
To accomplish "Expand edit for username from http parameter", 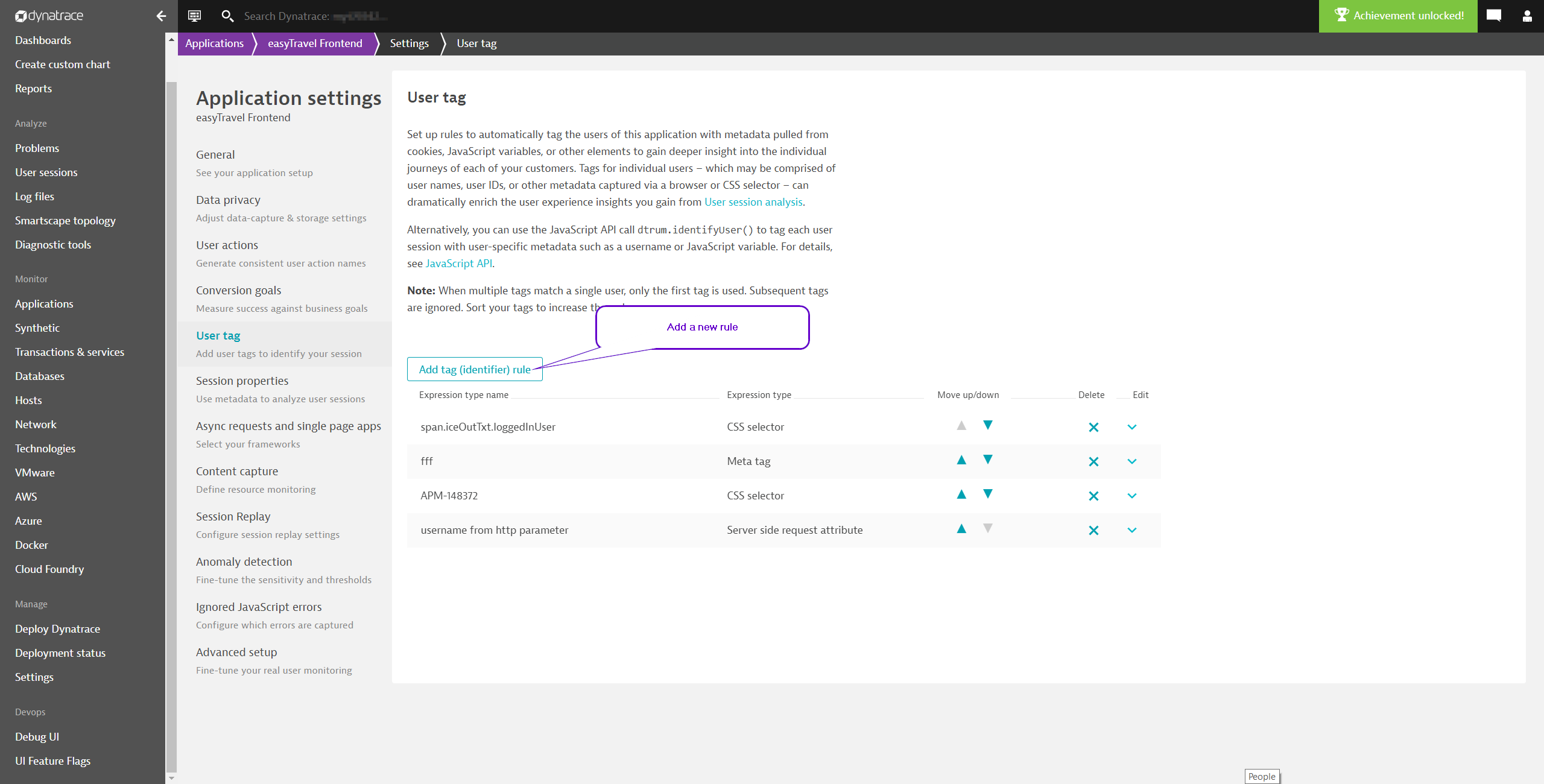I will click(1132, 530).
